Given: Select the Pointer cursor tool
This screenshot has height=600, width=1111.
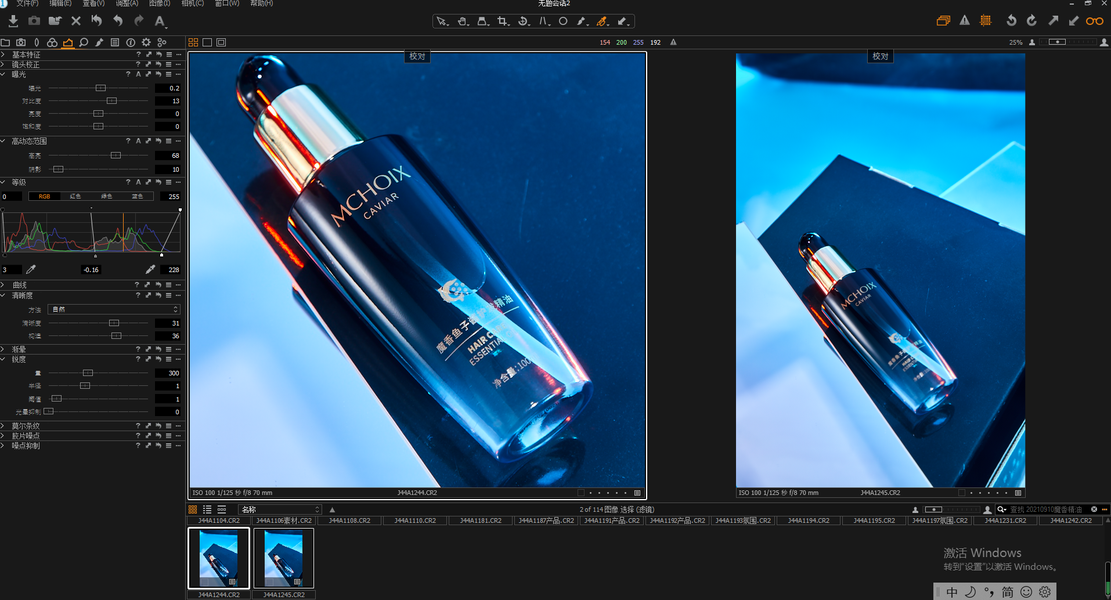Looking at the screenshot, I should click(442, 21).
